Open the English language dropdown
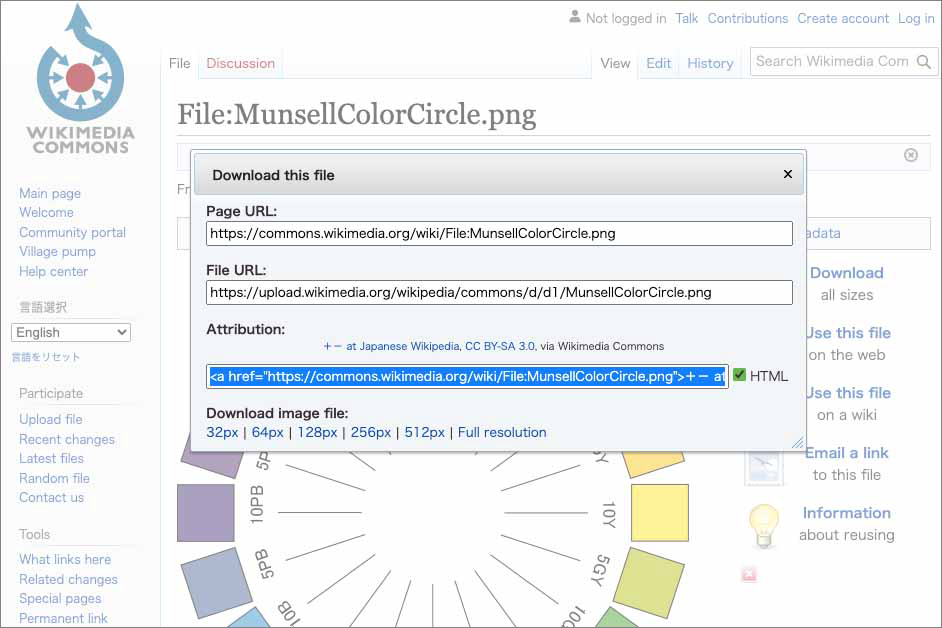This screenshot has height=628, width=942. pyautogui.click(x=71, y=332)
